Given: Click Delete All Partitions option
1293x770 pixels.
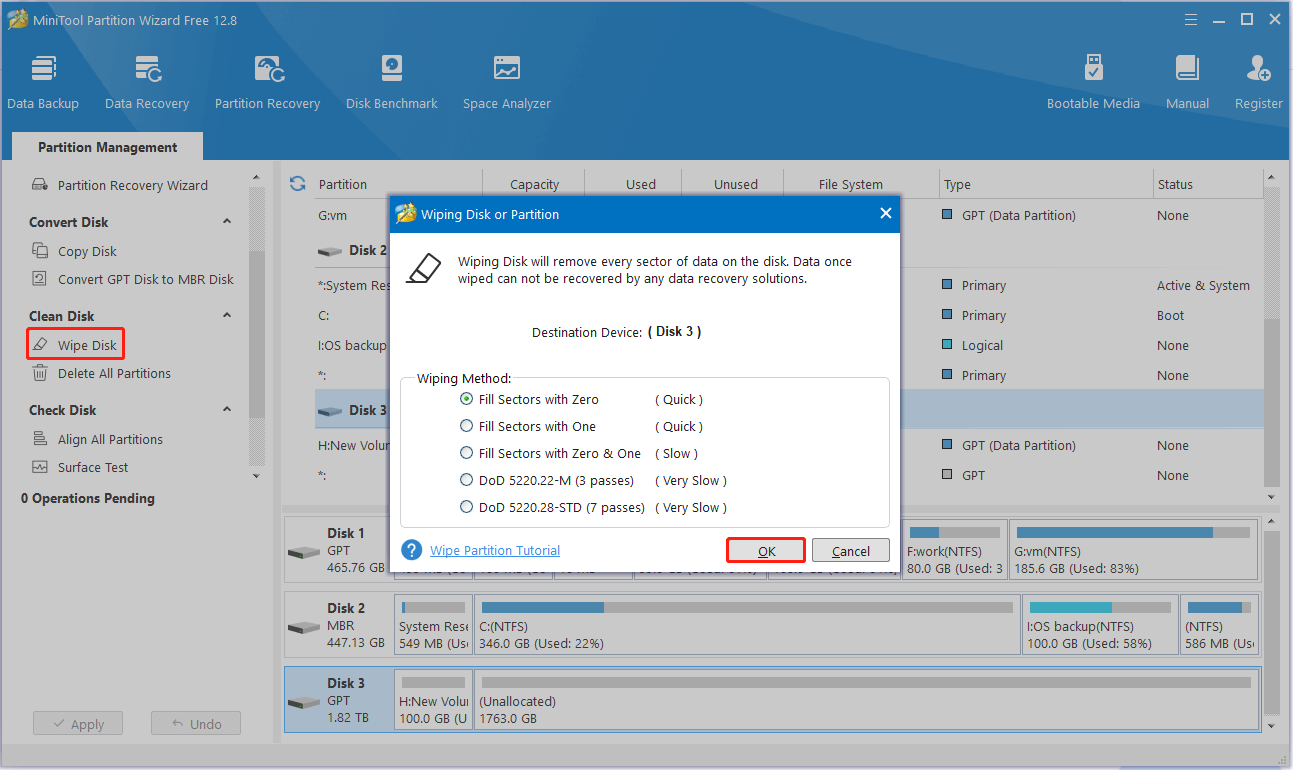Looking at the screenshot, I should [114, 373].
